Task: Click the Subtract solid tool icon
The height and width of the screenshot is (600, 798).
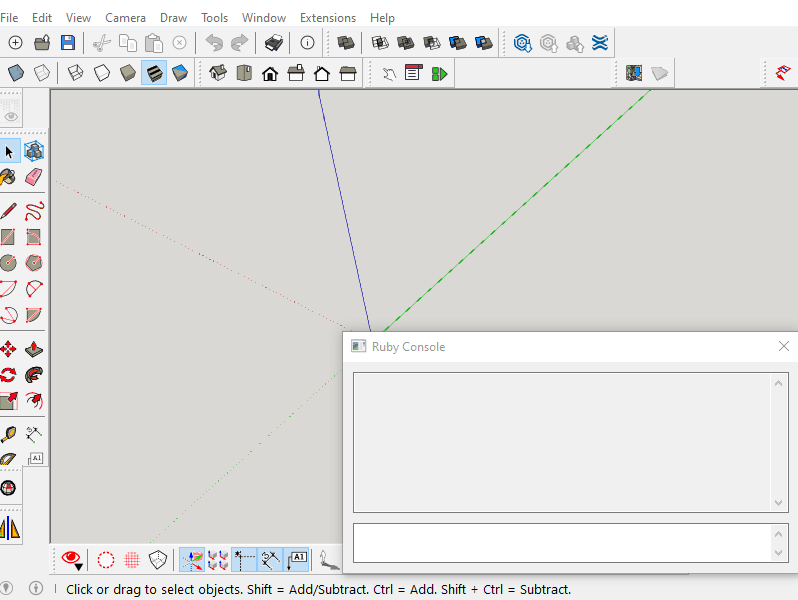Action: click(432, 43)
